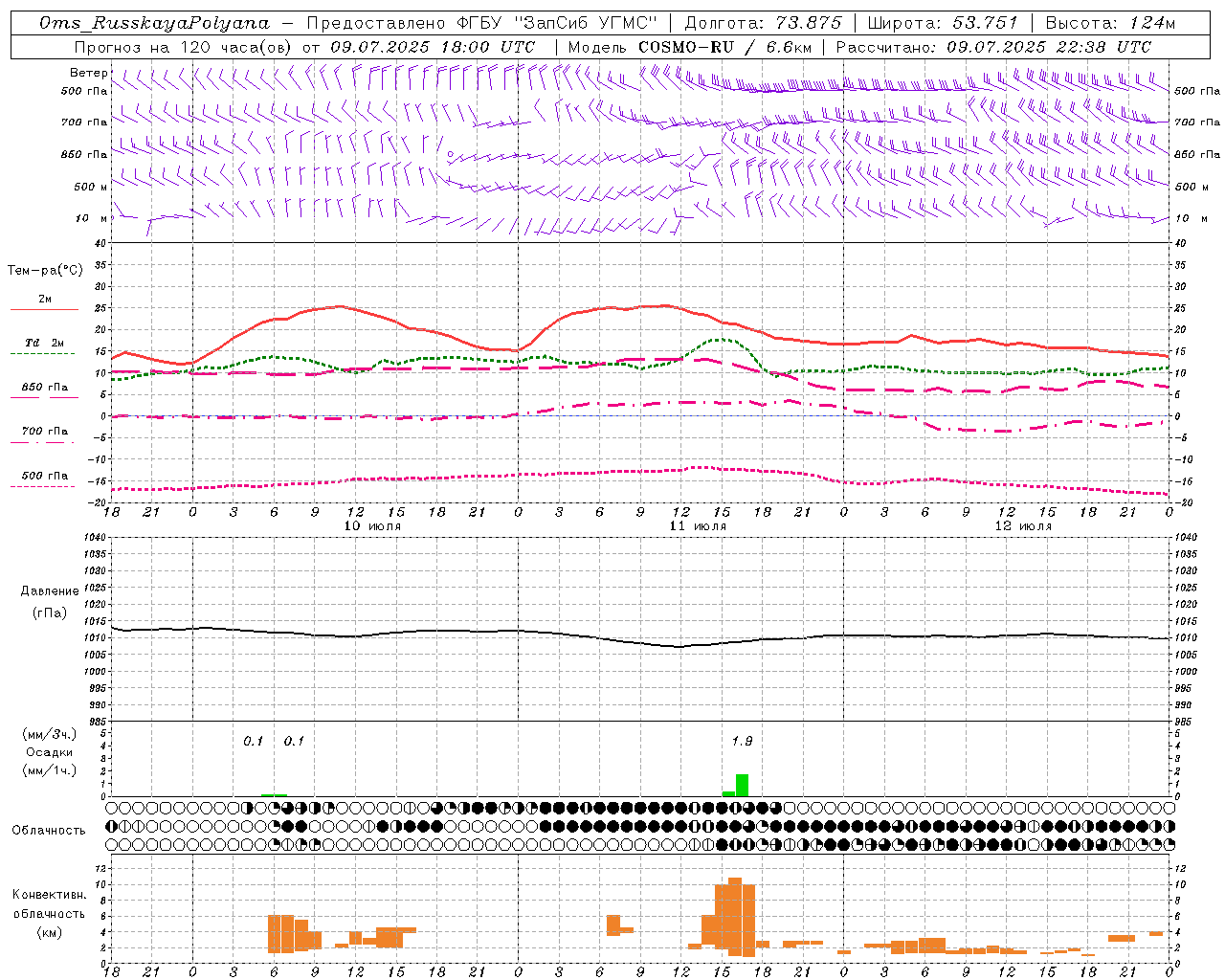Click the Тем-ра(°C) temperature axis title

tap(45, 271)
